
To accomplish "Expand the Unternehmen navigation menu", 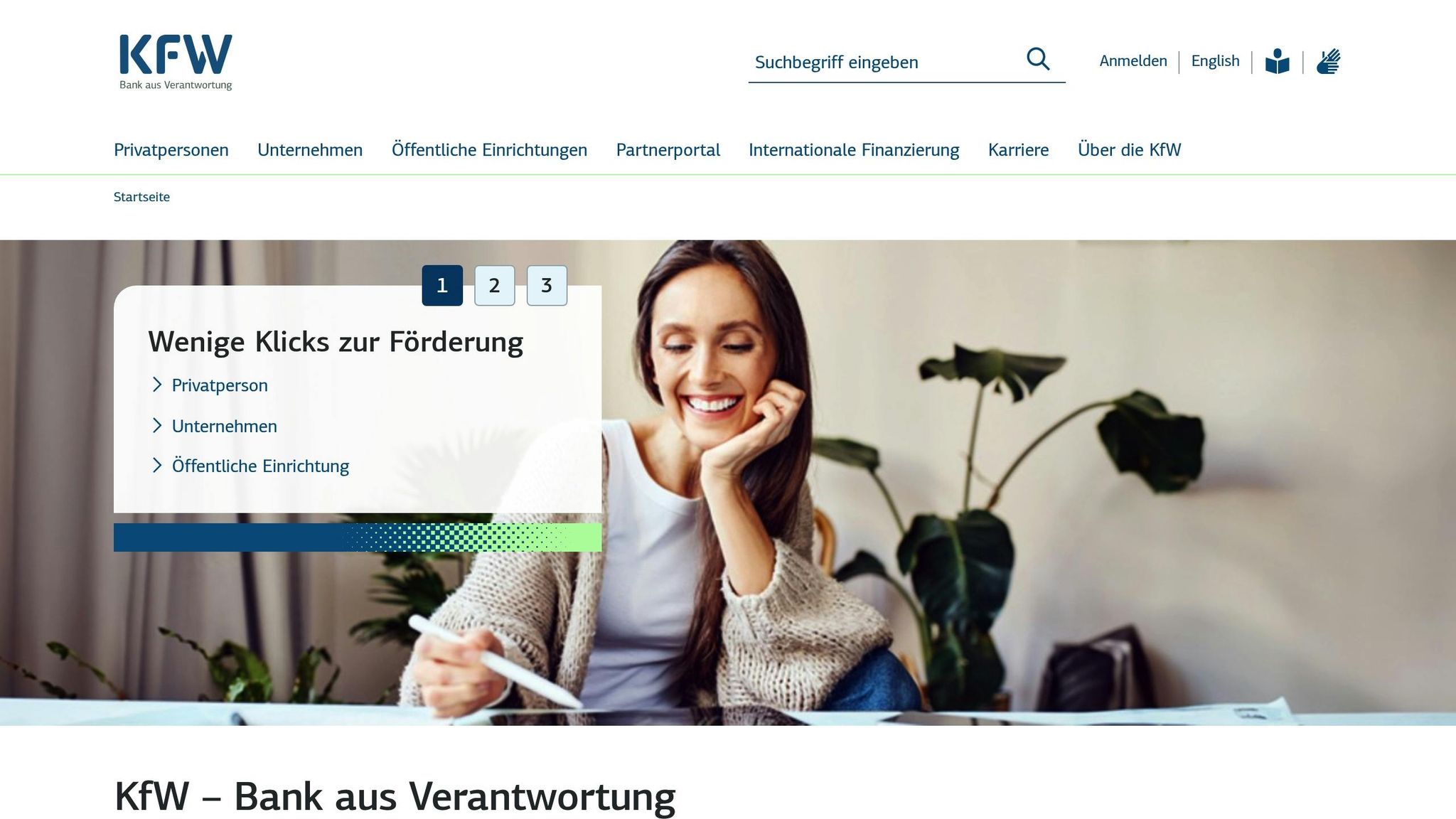I will click(310, 150).
